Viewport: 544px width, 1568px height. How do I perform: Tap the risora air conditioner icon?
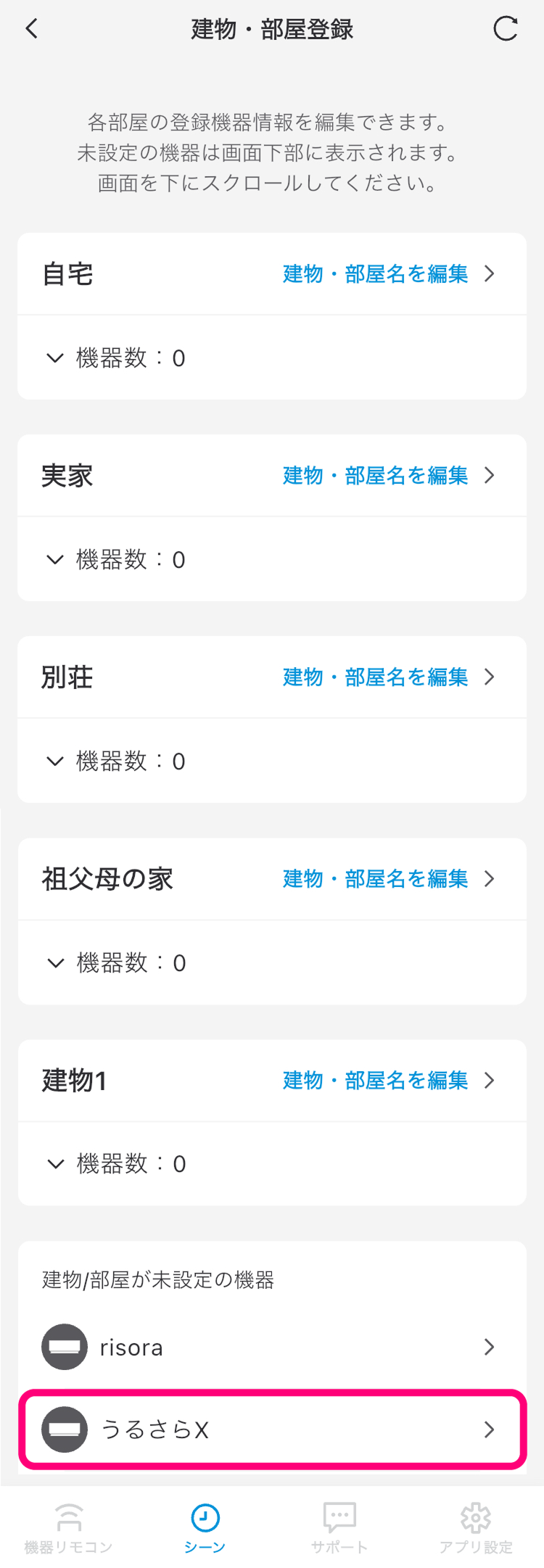65,1347
